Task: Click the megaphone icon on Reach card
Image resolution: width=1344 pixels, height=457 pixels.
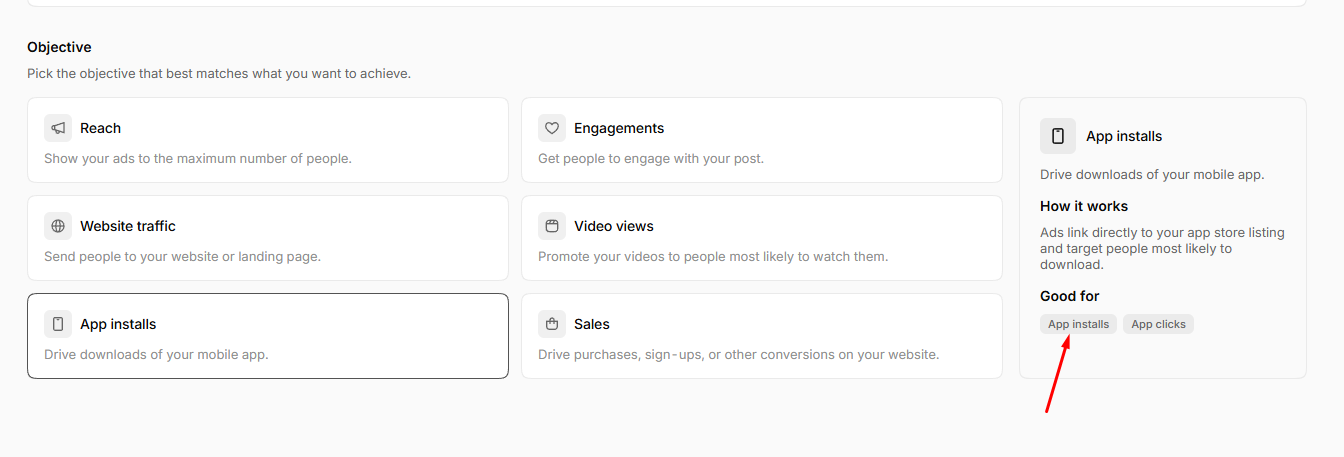Action: point(58,128)
